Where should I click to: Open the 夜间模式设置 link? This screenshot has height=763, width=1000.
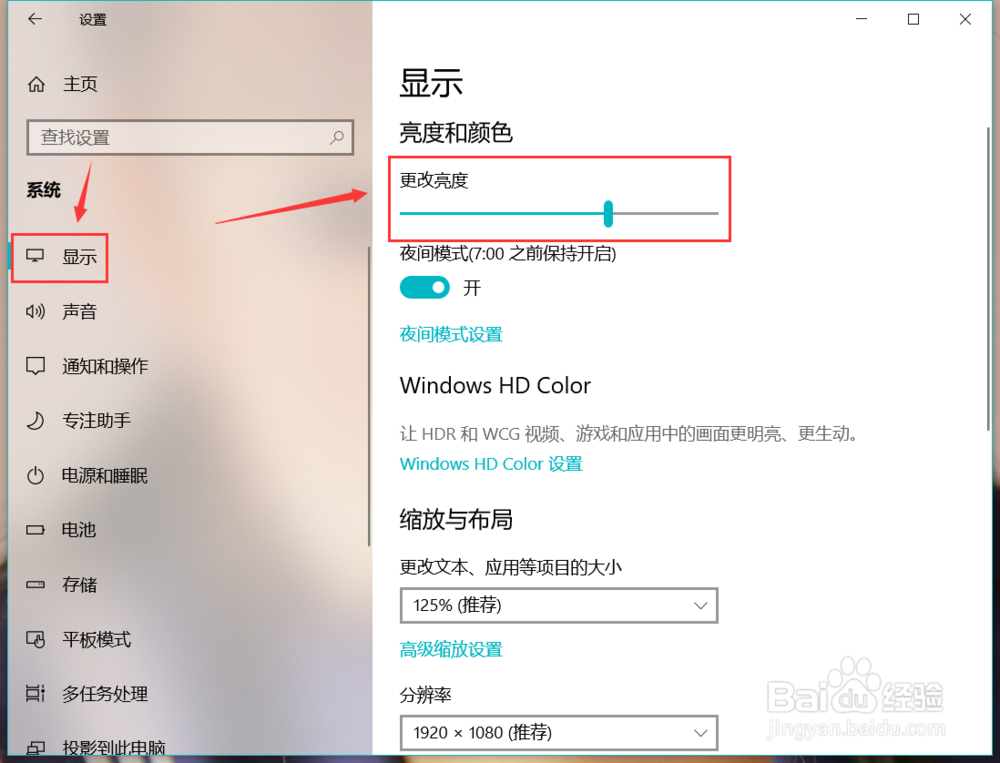(x=451, y=334)
